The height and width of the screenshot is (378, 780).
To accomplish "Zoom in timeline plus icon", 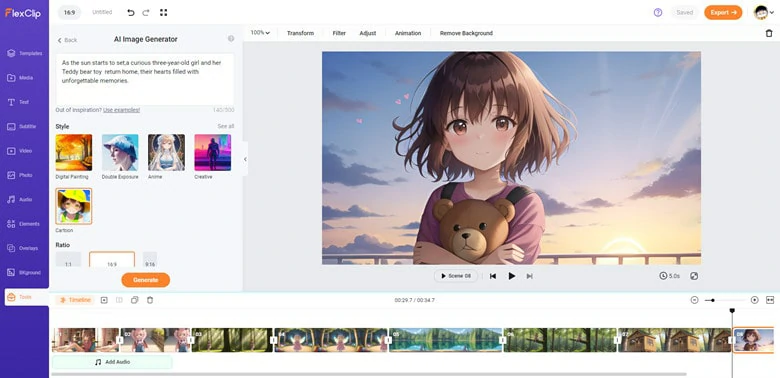I will coord(755,300).
